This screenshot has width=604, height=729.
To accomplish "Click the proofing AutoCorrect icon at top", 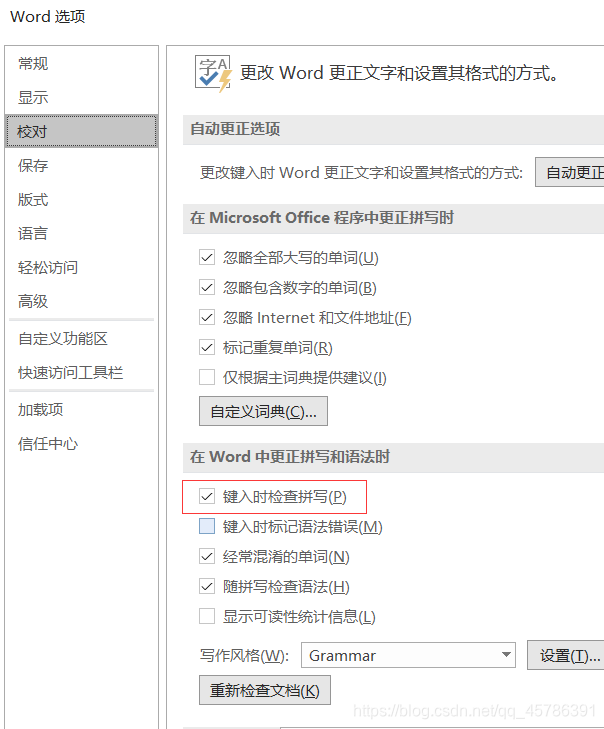I will tap(213, 74).
